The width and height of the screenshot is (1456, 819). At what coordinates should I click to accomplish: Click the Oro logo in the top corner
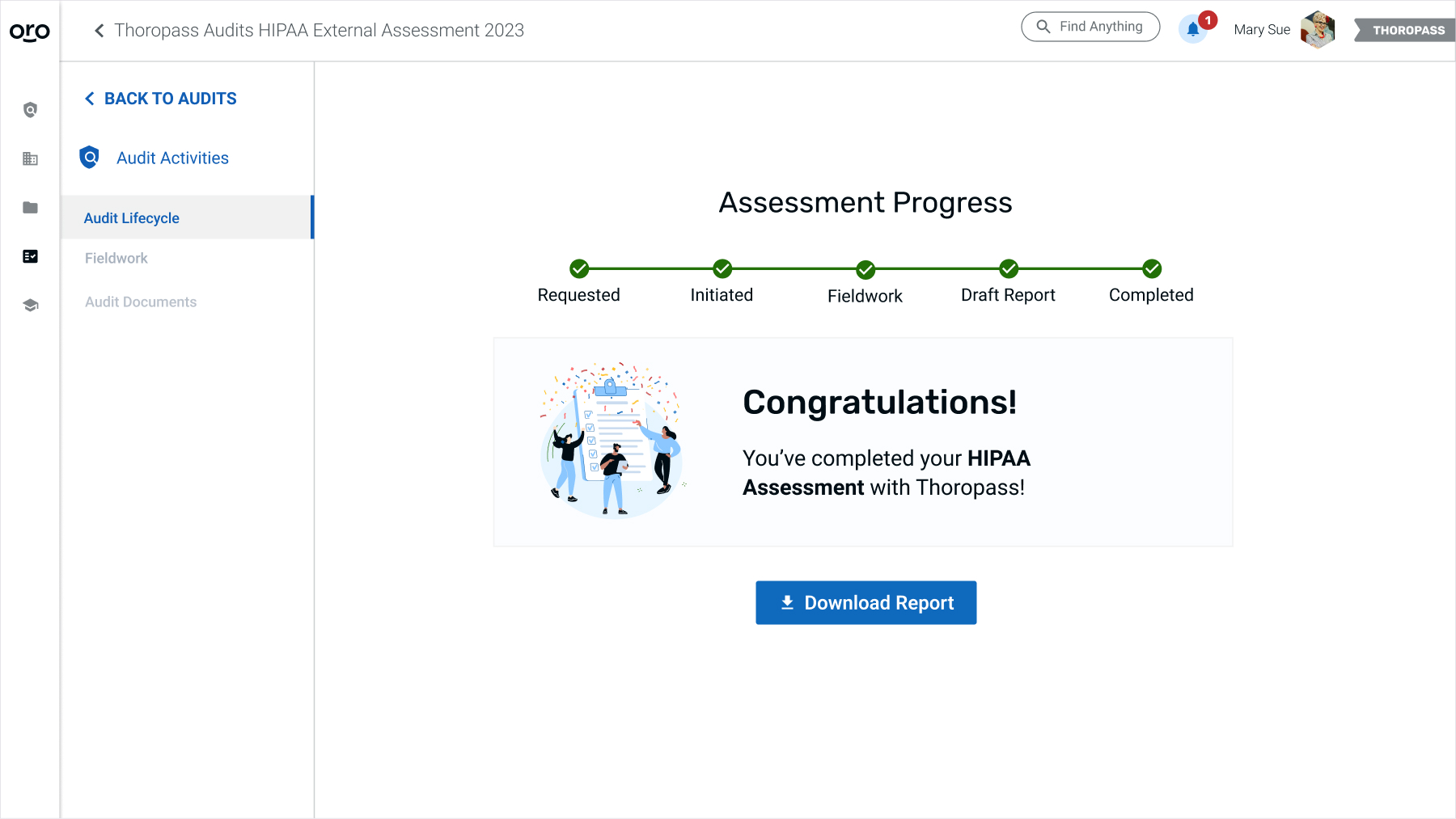[28, 31]
